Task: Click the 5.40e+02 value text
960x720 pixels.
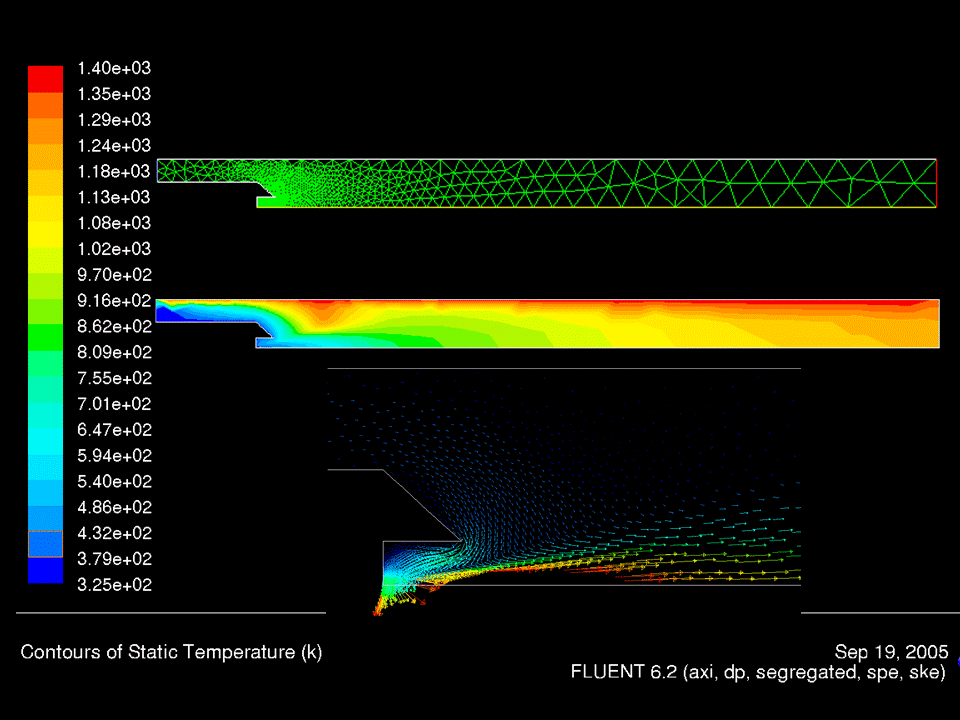Action: click(x=113, y=481)
